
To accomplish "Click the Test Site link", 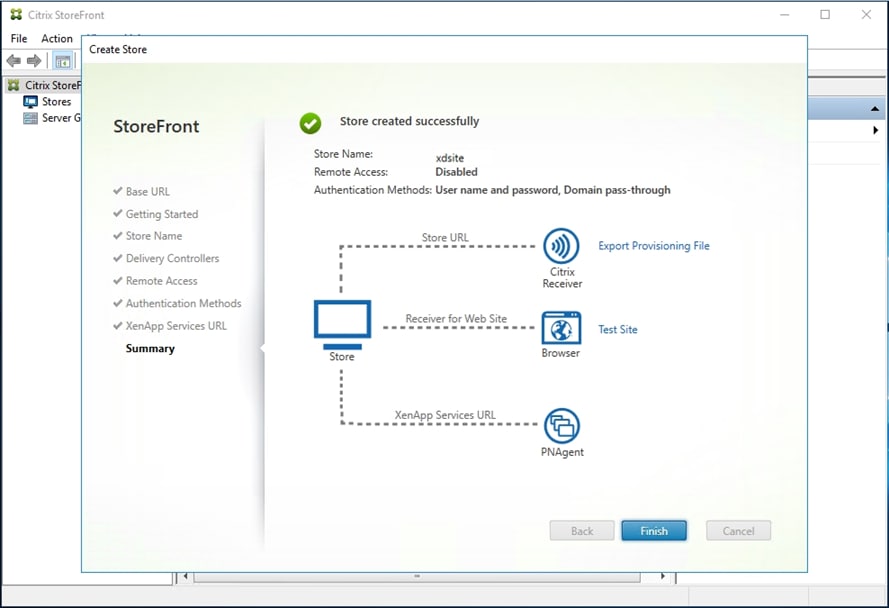I will click(x=617, y=330).
